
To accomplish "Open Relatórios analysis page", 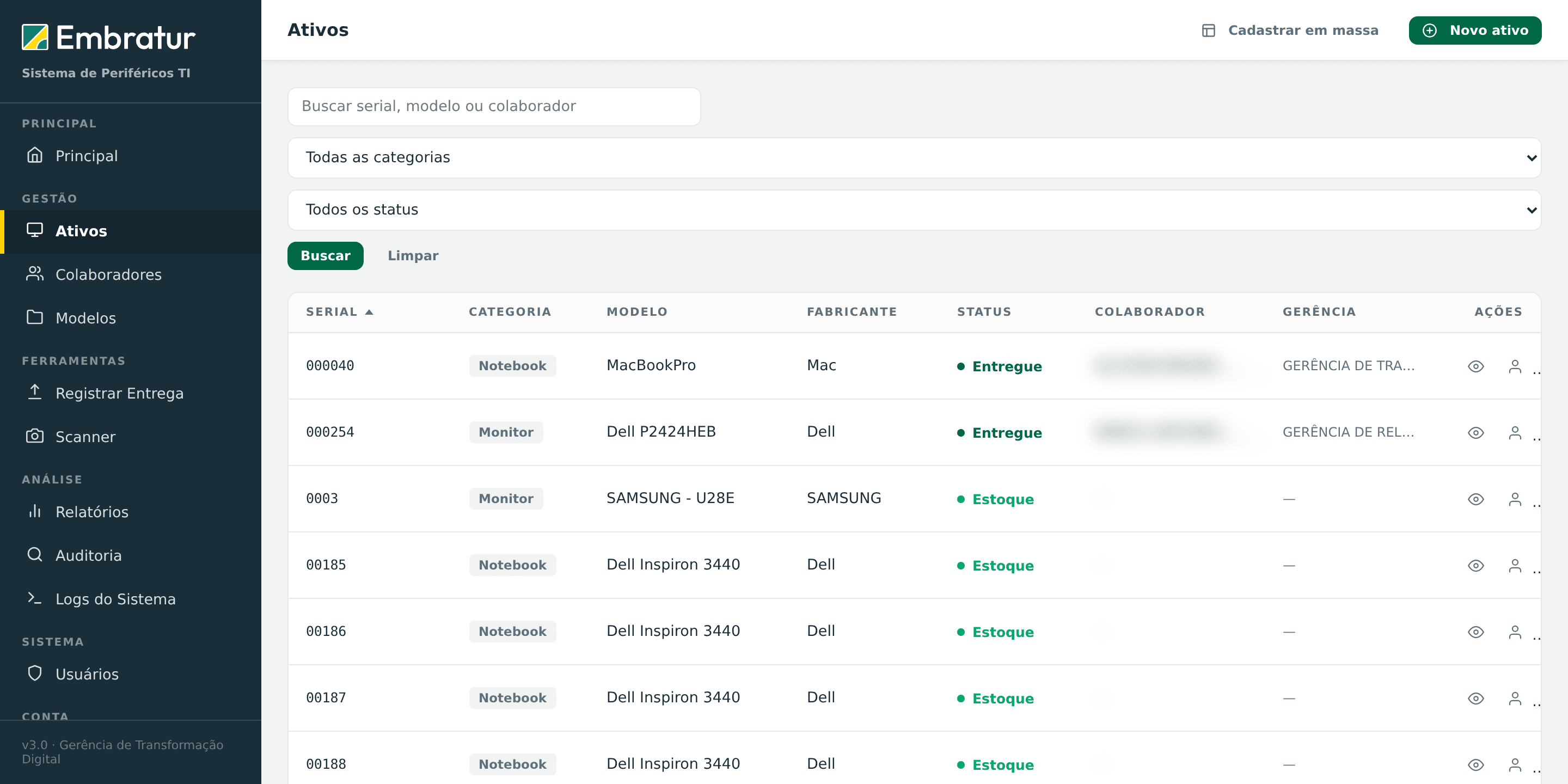I will [x=130, y=512].
